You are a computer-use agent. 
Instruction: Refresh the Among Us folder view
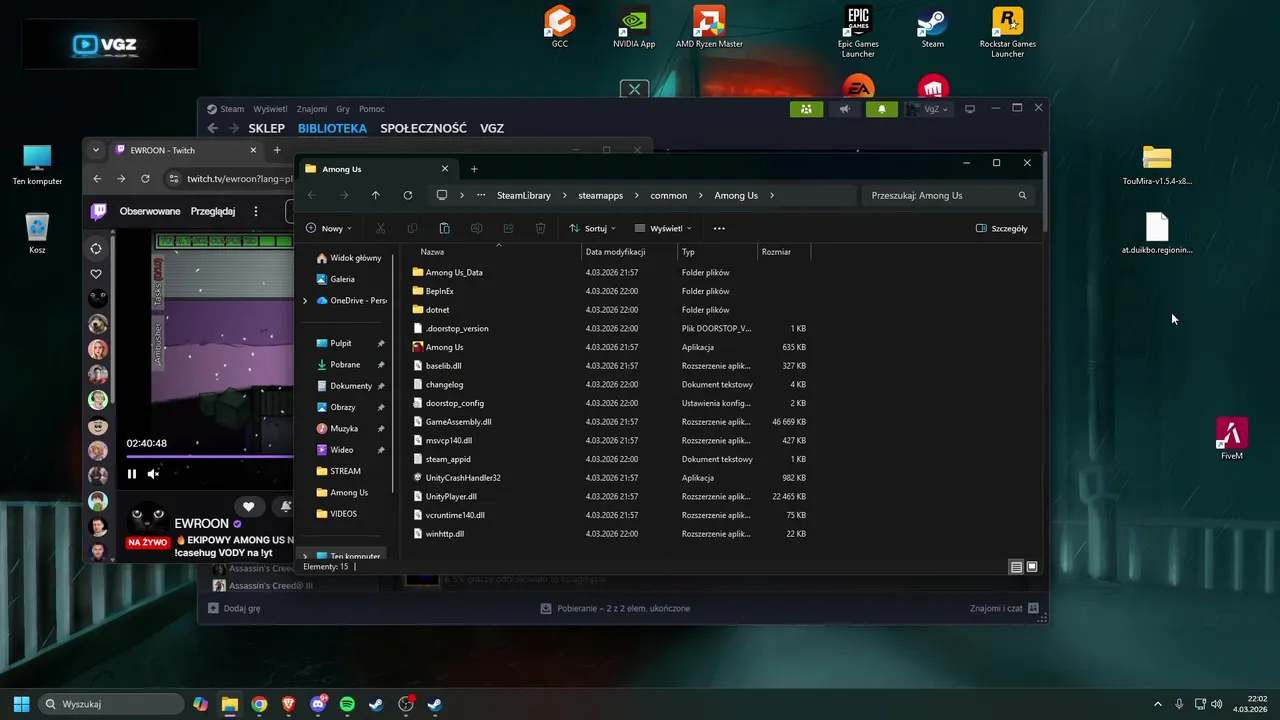408,195
